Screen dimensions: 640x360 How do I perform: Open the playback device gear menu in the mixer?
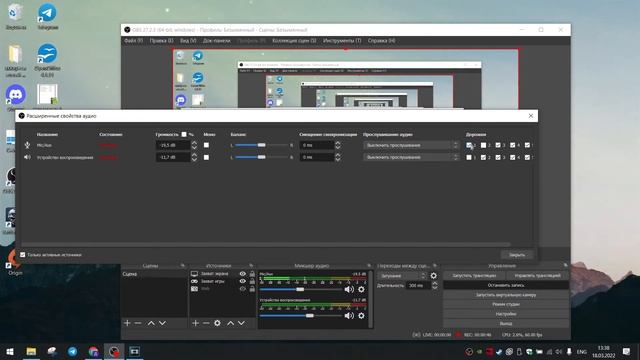[361, 316]
